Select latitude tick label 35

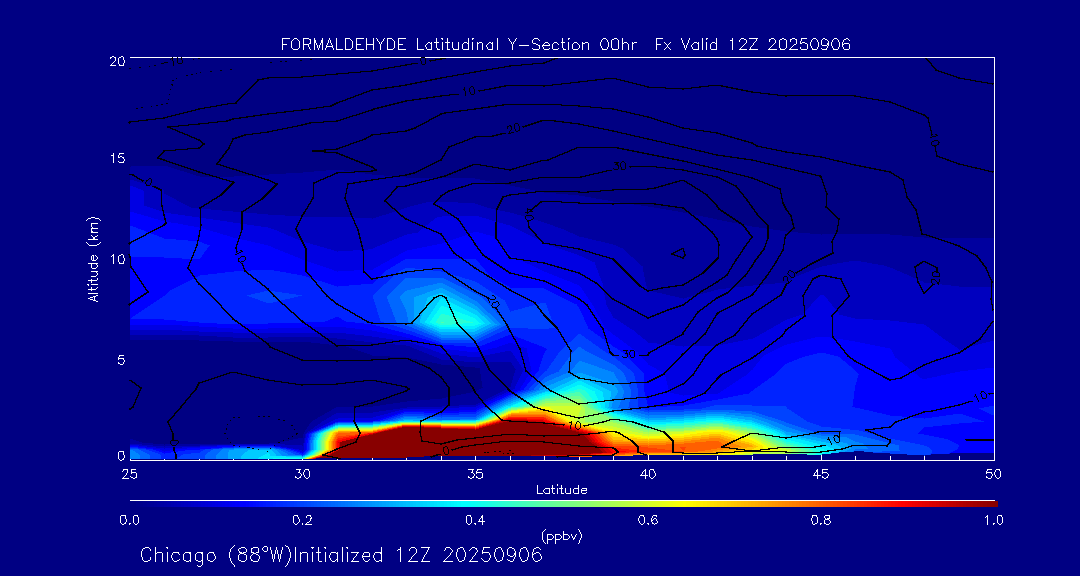pyautogui.click(x=475, y=473)
